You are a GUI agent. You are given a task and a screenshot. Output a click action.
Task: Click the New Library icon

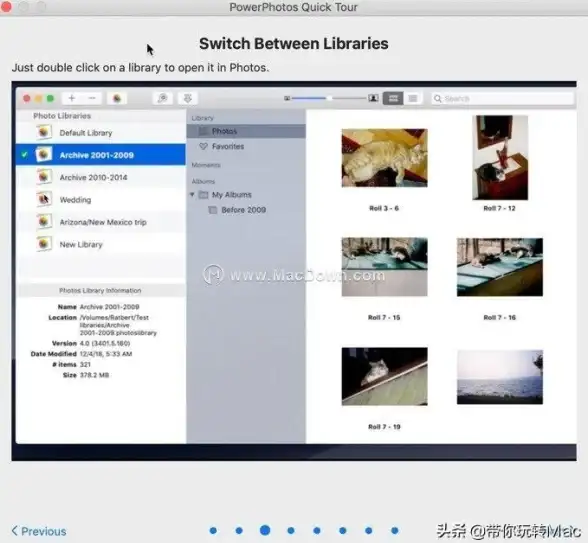pyautogui.click(x=44, y=244)
